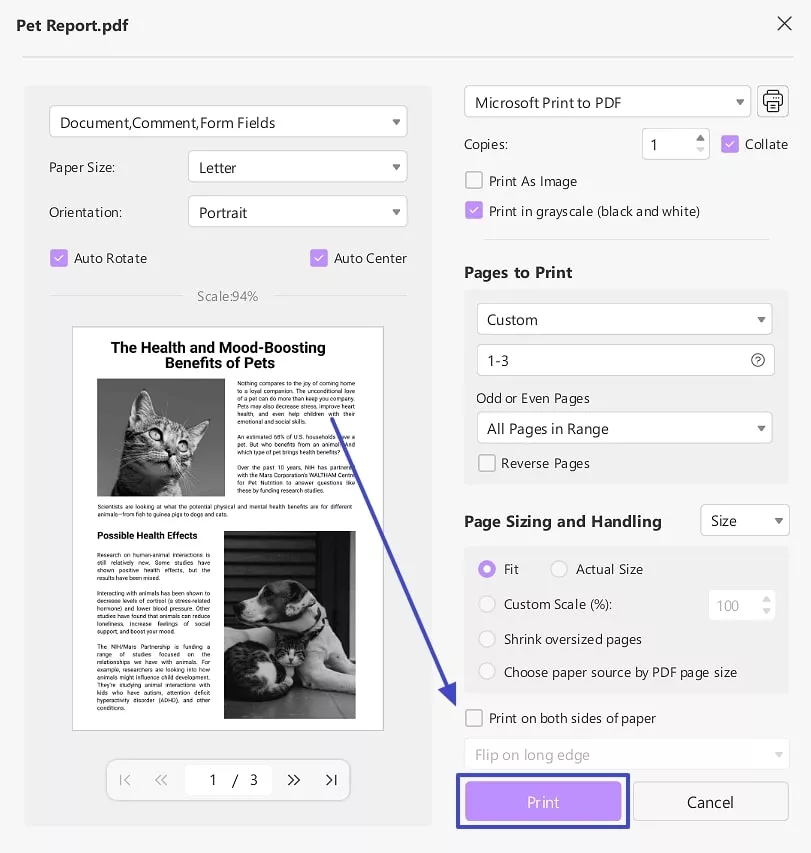Cancel the print dialog

(710, 802)
